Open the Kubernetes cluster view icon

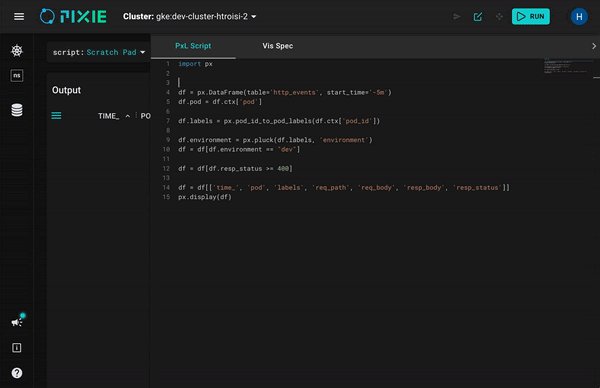[x=17, y=51]
